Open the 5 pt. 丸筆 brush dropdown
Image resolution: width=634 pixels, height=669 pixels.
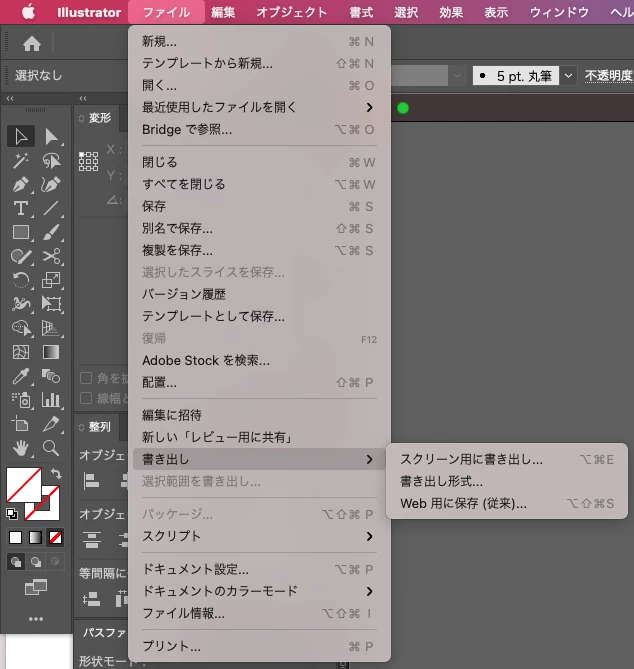pyautogui.click(x=568, y=76)
